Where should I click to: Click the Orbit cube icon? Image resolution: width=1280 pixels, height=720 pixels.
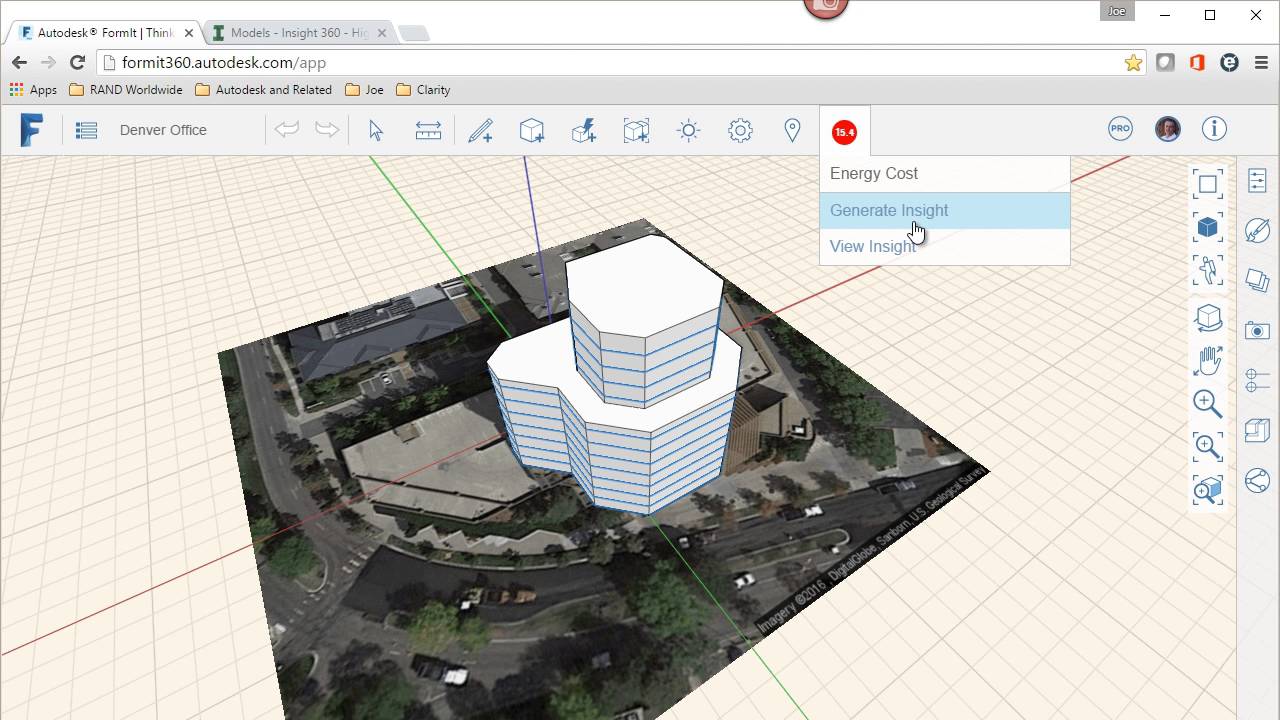click(1208, 318)
